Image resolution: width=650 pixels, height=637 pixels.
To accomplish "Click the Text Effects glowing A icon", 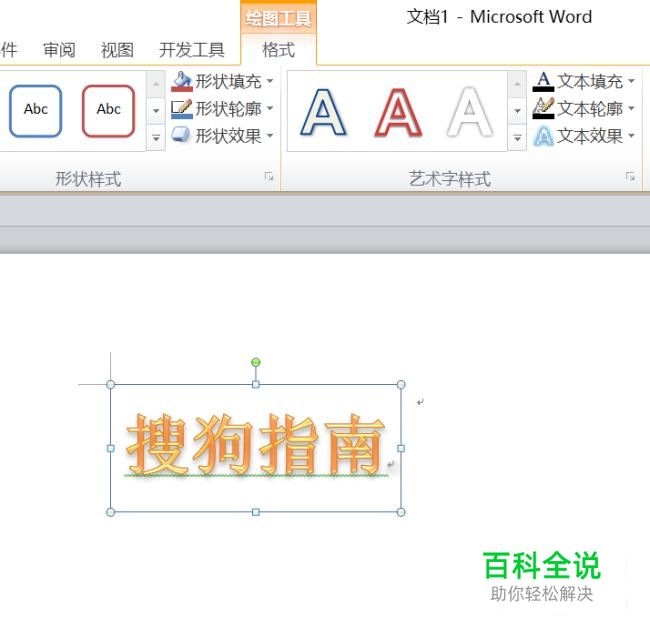I will [543, 136].
